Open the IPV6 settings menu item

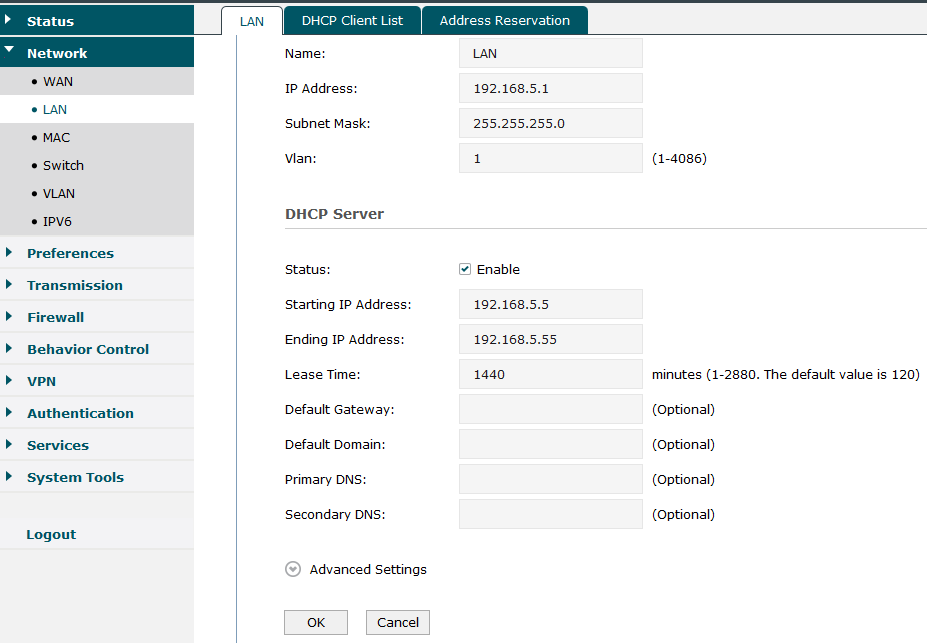coord(59,221)
